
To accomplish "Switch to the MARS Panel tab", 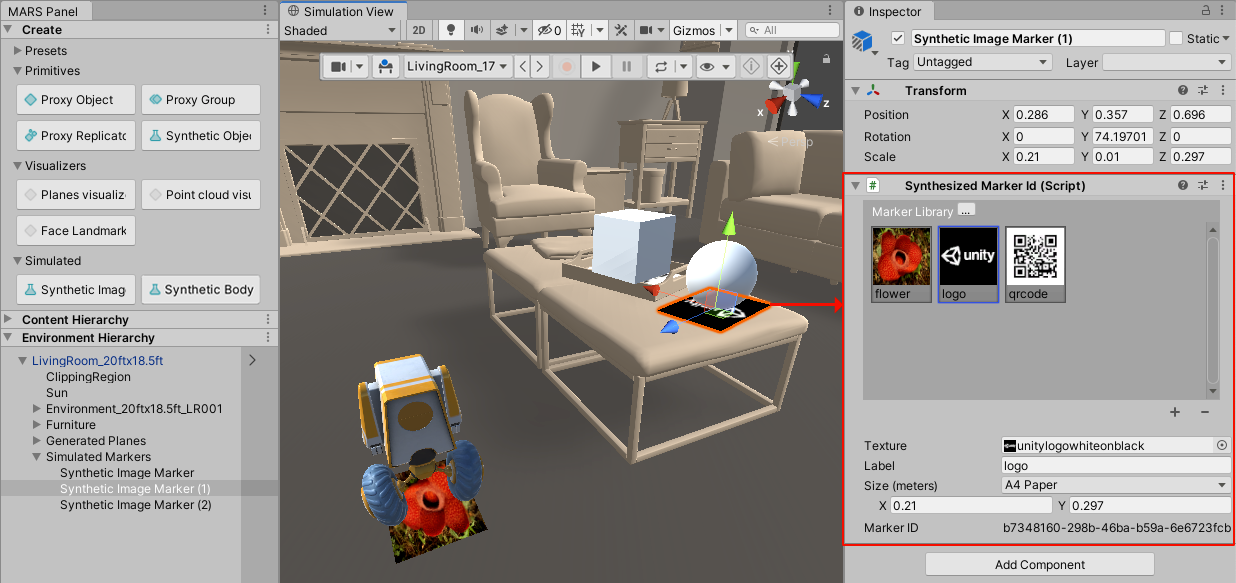I will click(x=46, y=11).
